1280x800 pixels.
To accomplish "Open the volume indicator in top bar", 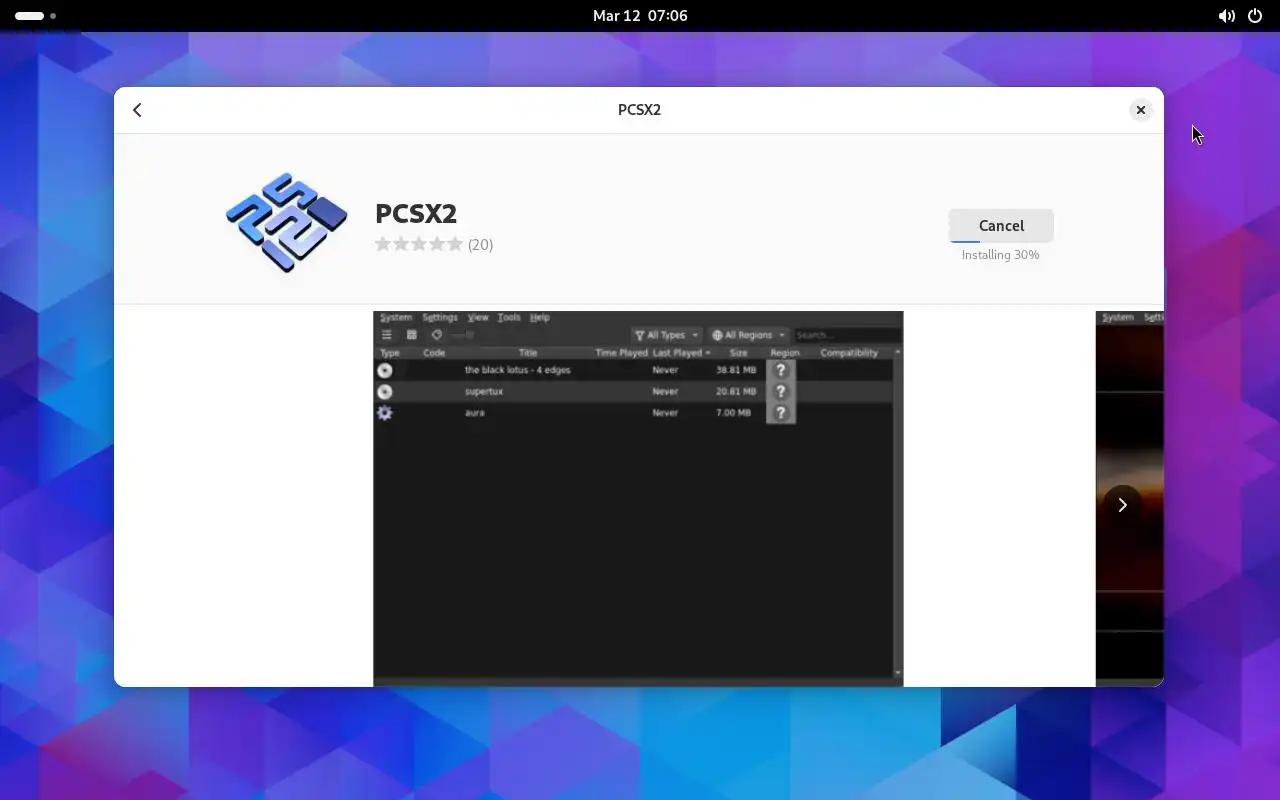I will point(1226,16).
